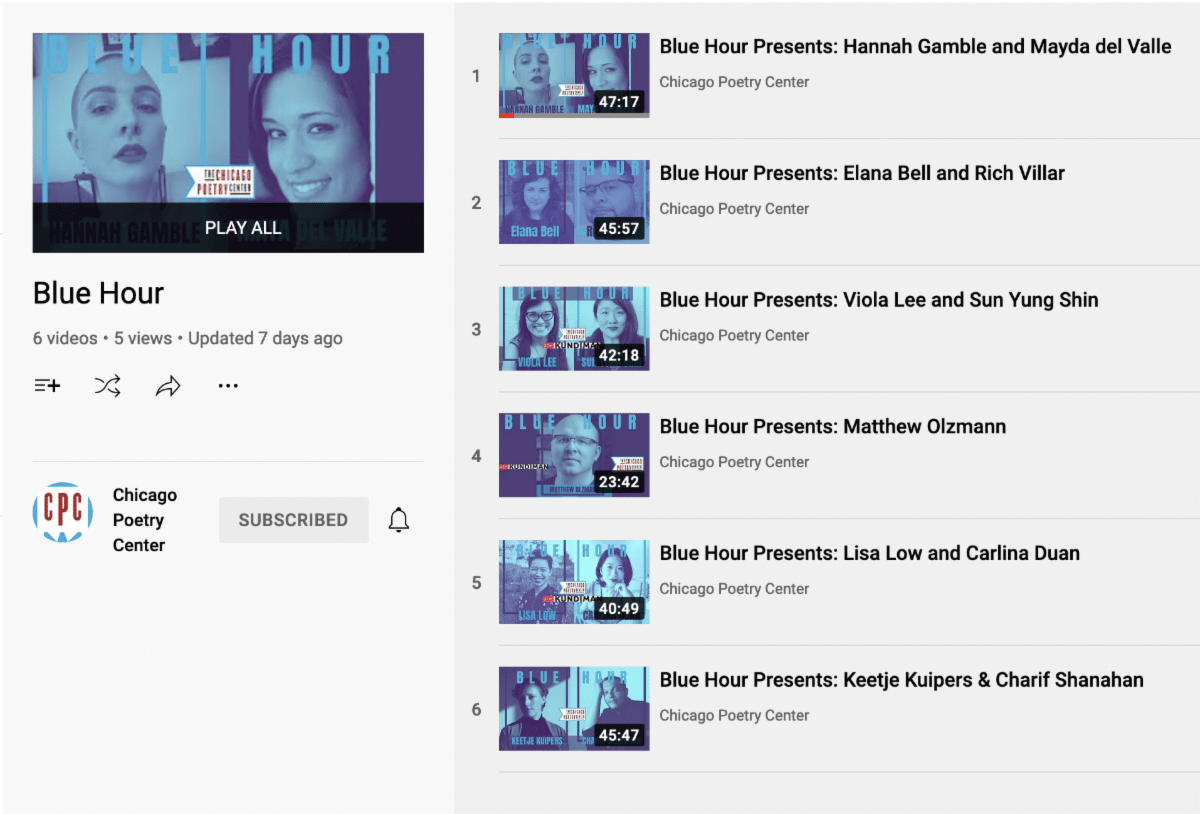This screenshot has height=814, width=1200.
Task: Click the SUBSCRIBED button
Action: tap(294, 520)
